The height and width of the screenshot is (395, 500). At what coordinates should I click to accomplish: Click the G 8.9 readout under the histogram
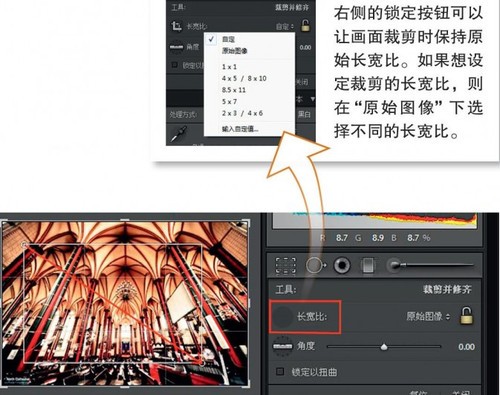click(369, 238)
